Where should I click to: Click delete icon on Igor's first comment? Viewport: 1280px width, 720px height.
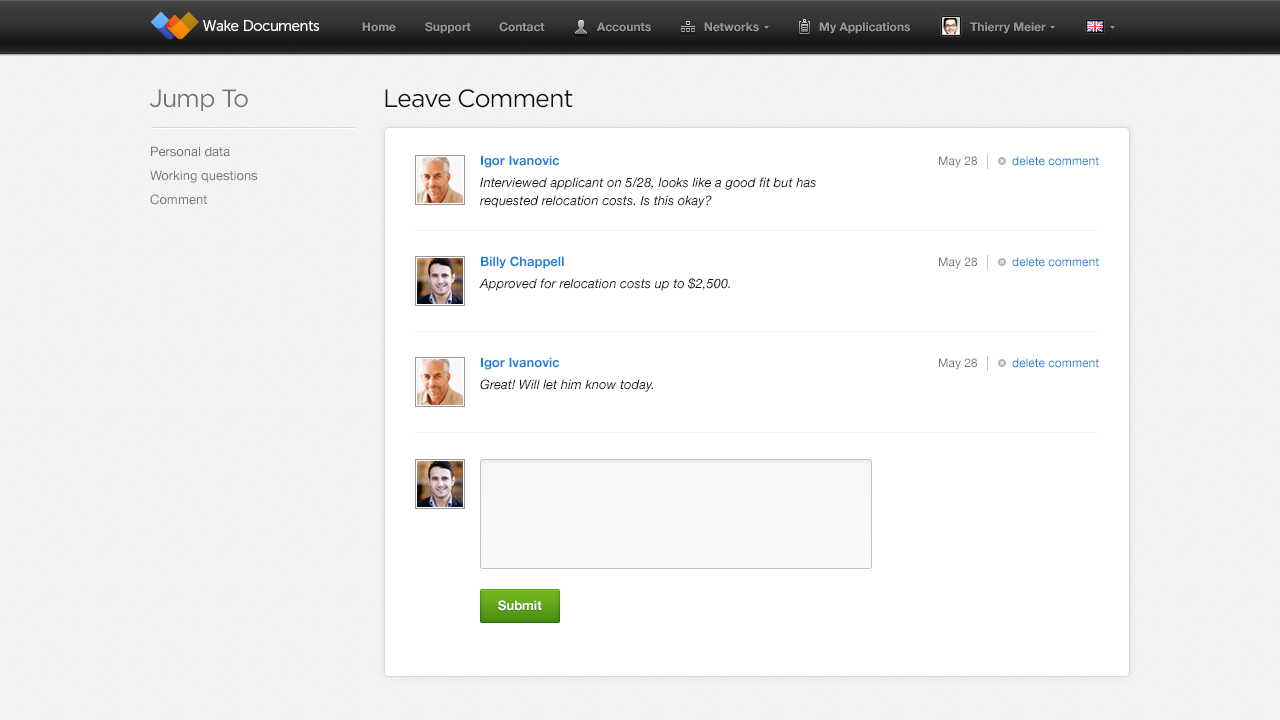1002,161
